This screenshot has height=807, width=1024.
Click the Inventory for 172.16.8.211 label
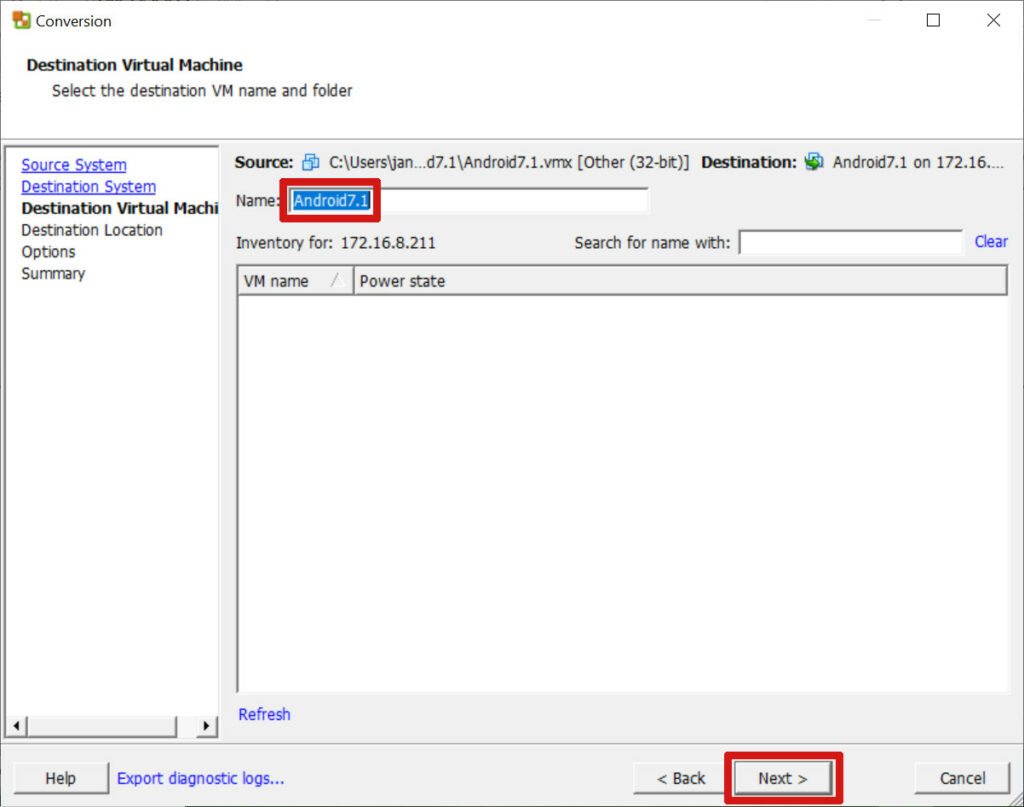[x=336, y=243]
